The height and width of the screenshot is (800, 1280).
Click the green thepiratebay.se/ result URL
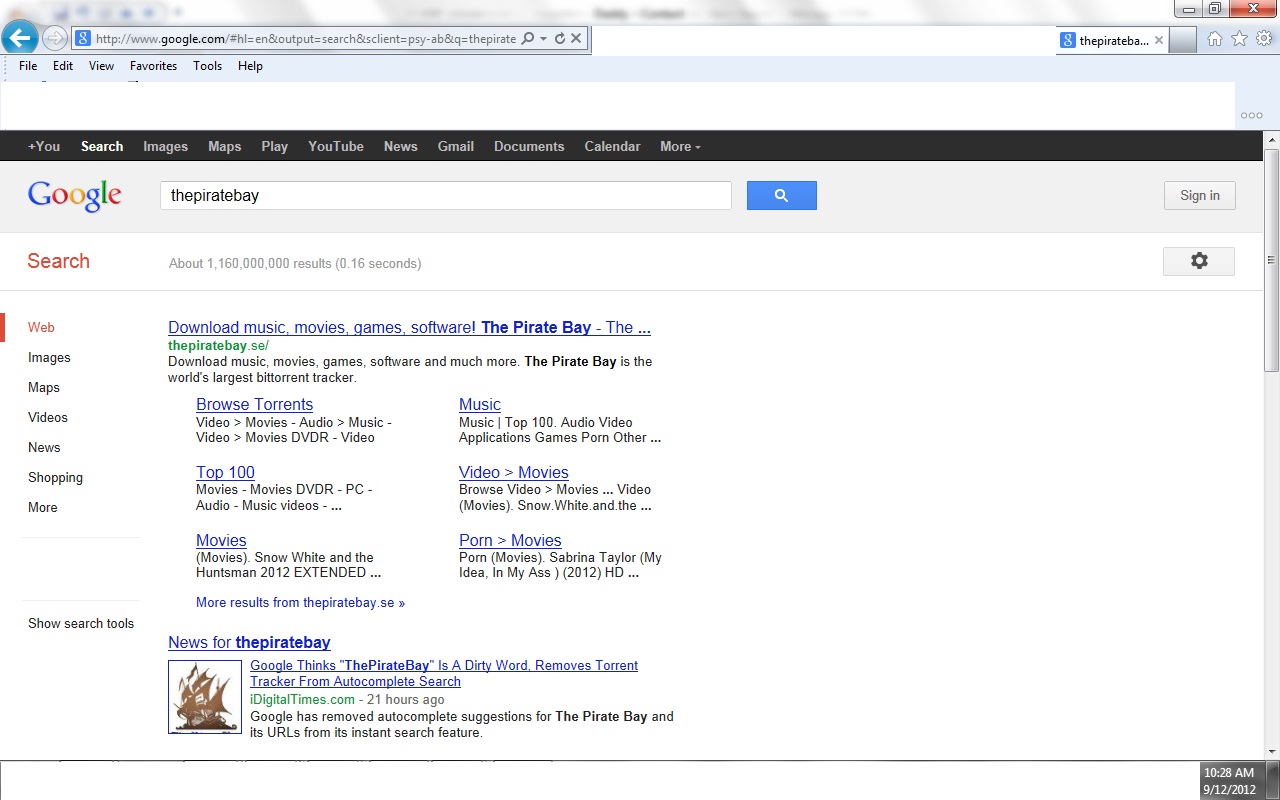(x=218, y=345)
